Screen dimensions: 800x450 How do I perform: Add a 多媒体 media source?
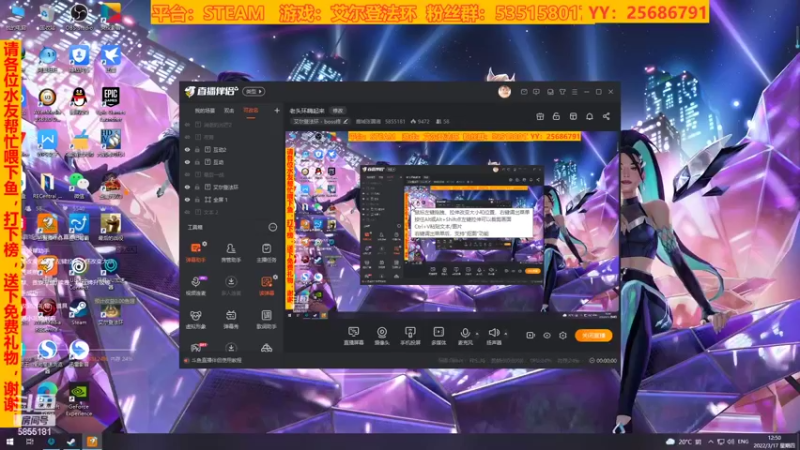438,336
